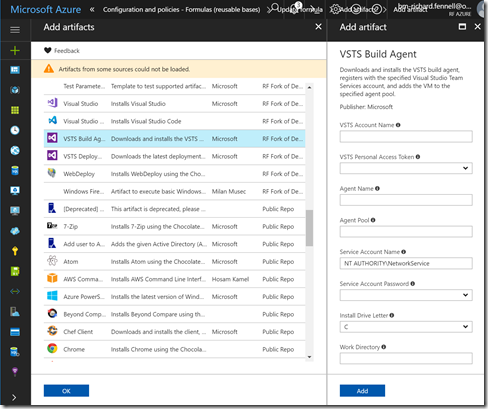Click the Azure PowerShell Windows logo icon

pyautogui.click(x=52, y=296)
